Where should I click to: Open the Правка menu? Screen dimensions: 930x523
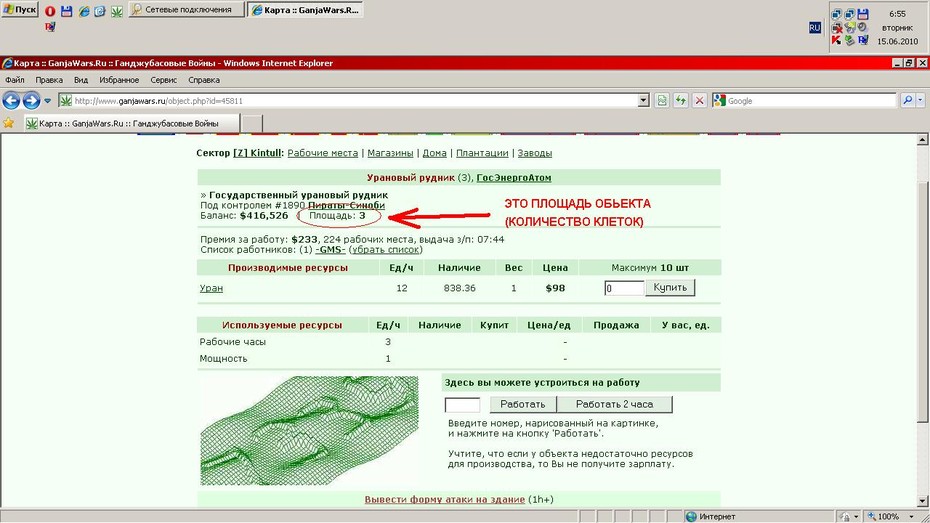[49, 79]
